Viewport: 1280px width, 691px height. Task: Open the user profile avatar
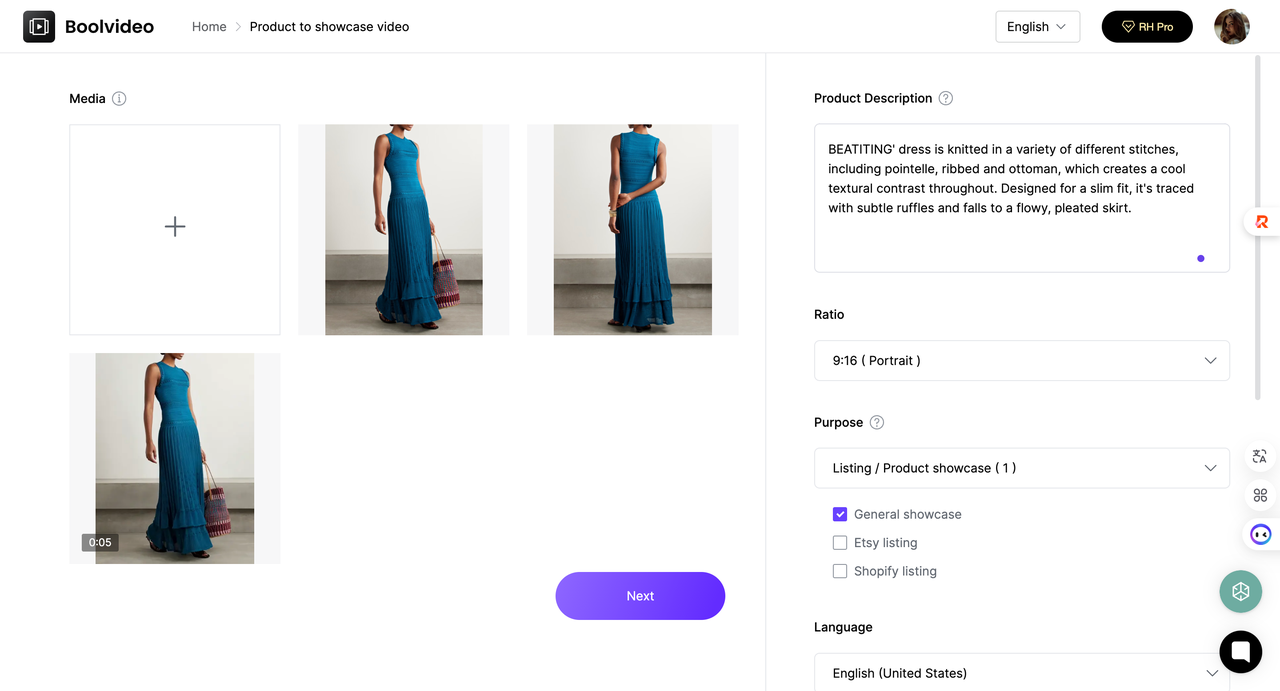tap(1231, 27)
